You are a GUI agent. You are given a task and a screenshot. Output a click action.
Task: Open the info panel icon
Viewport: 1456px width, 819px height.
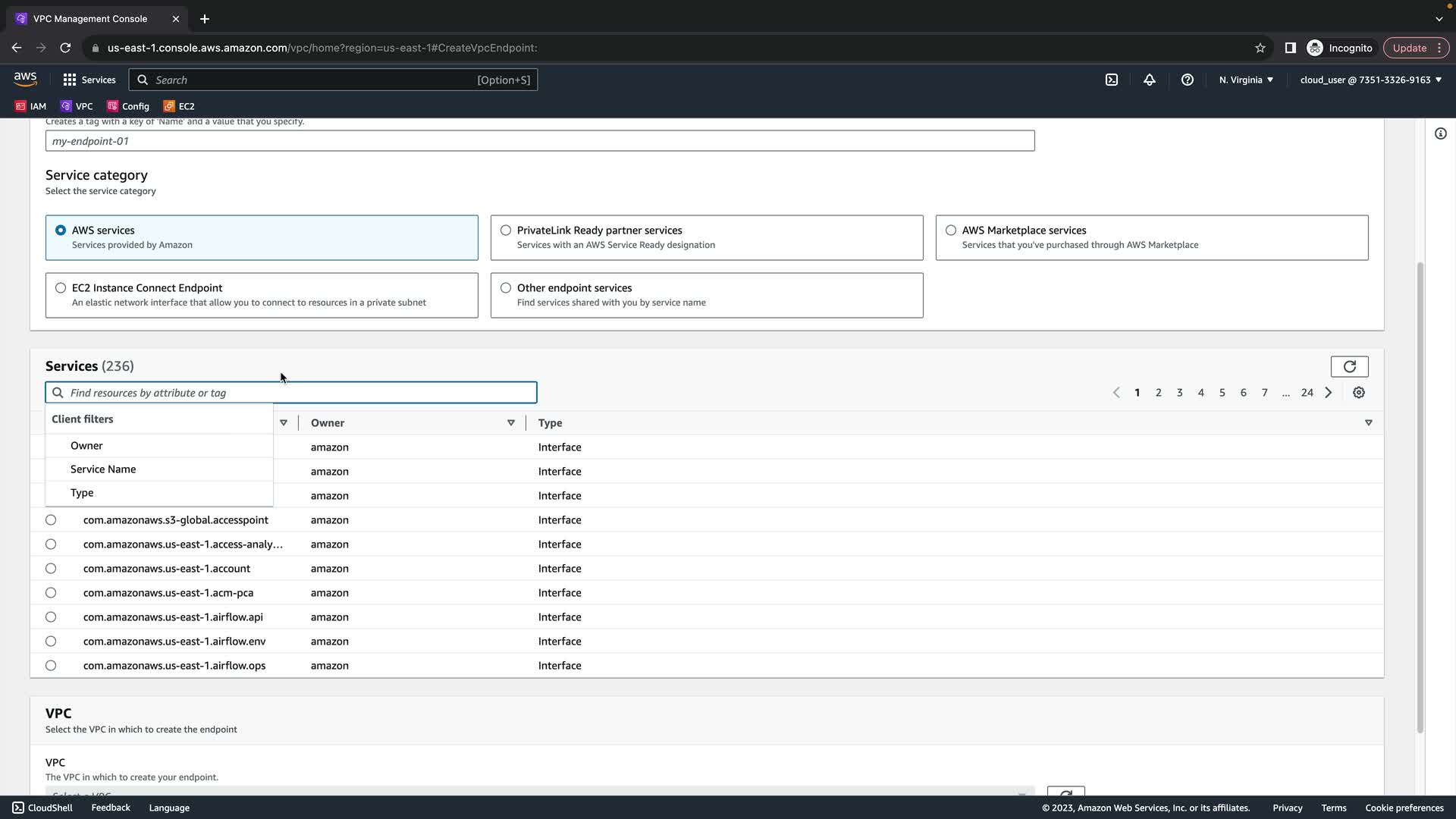pyautogui.click(x=1440, y=134)
